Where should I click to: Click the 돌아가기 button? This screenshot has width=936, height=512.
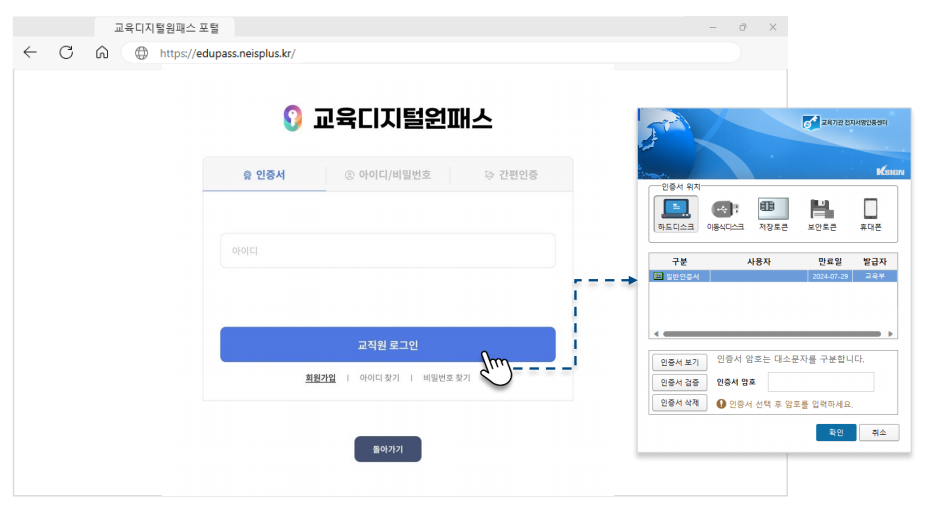point(388,449)
